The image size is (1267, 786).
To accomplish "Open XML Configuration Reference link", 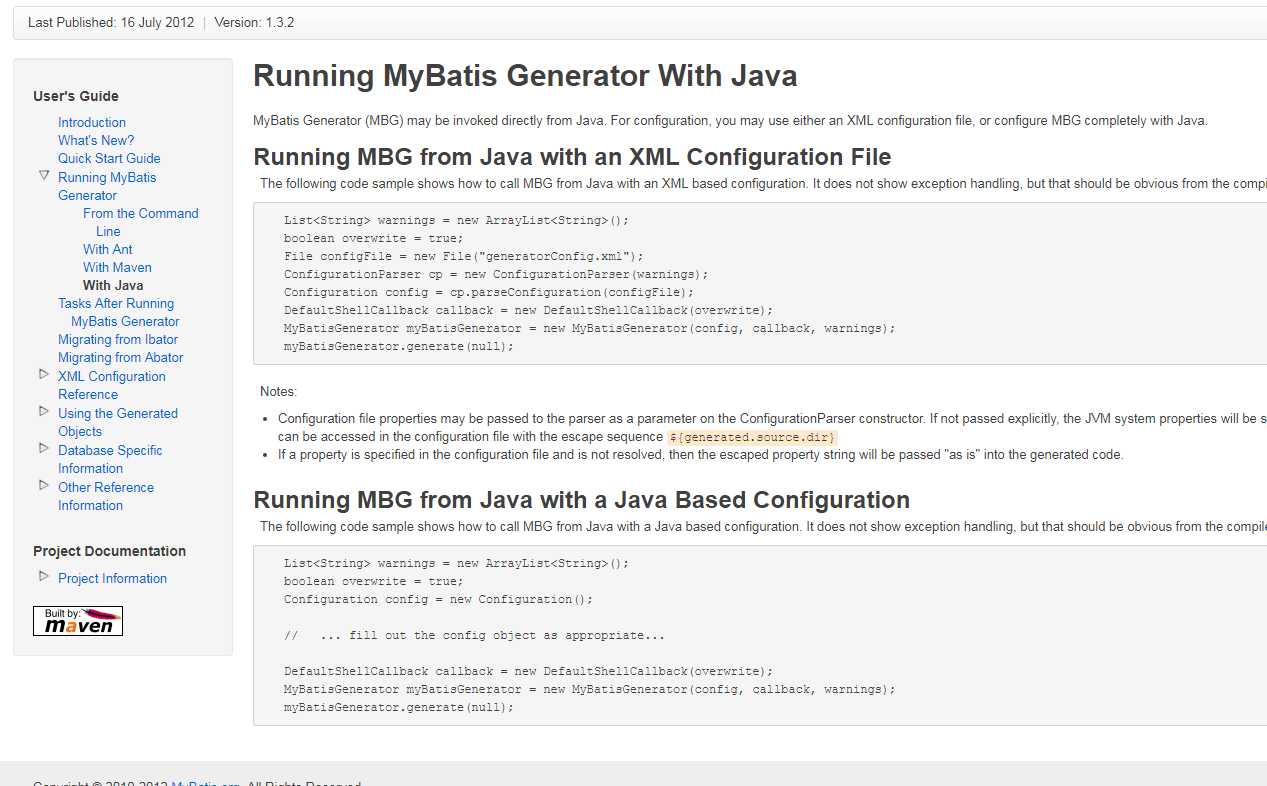I will point(112,385).
